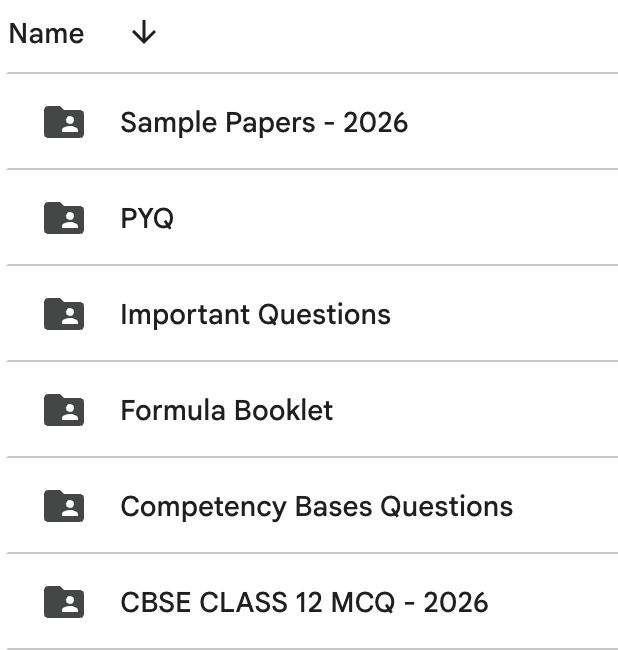Reverse sort direction with the down arrow
The image size is (618, 650).
point(144,34)
